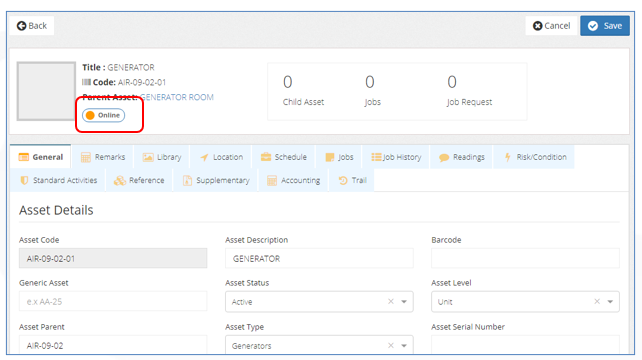This screenshot has height=360, width=642.
Task: Open the Library tab image icon
Action: click(x=148, y=157)
